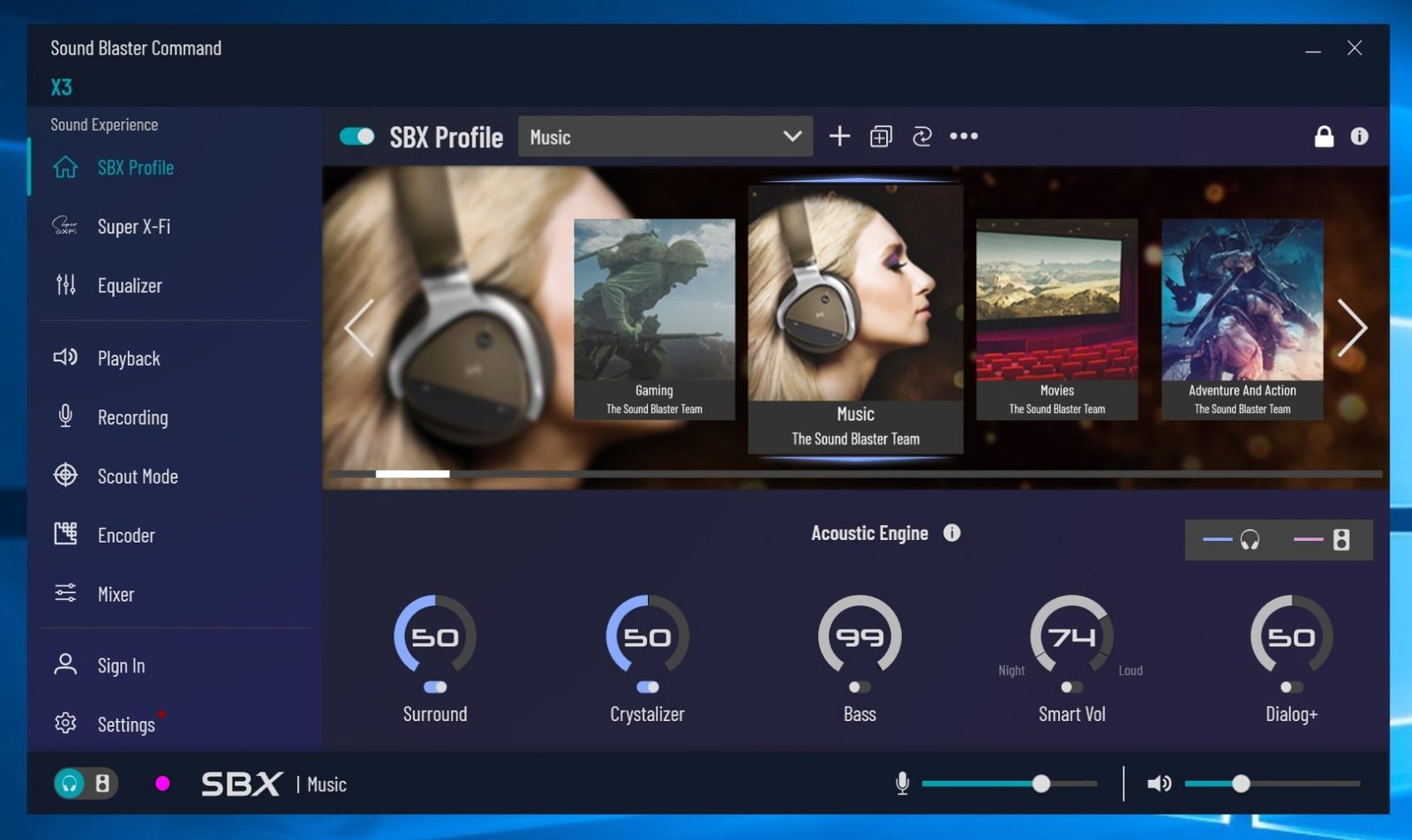Click the Playback speaker icon in sidebar
Image resolution: width=1412 pixels, height=840 pixels.
(x=65, y=357)
